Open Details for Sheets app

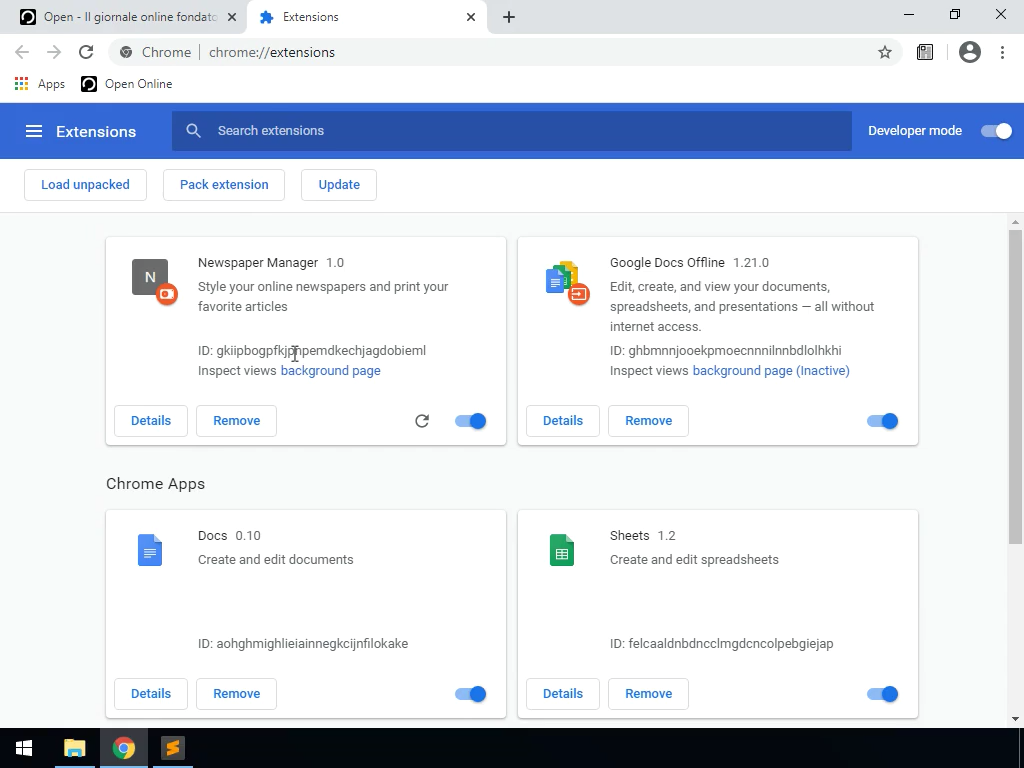tap(563, 694)
